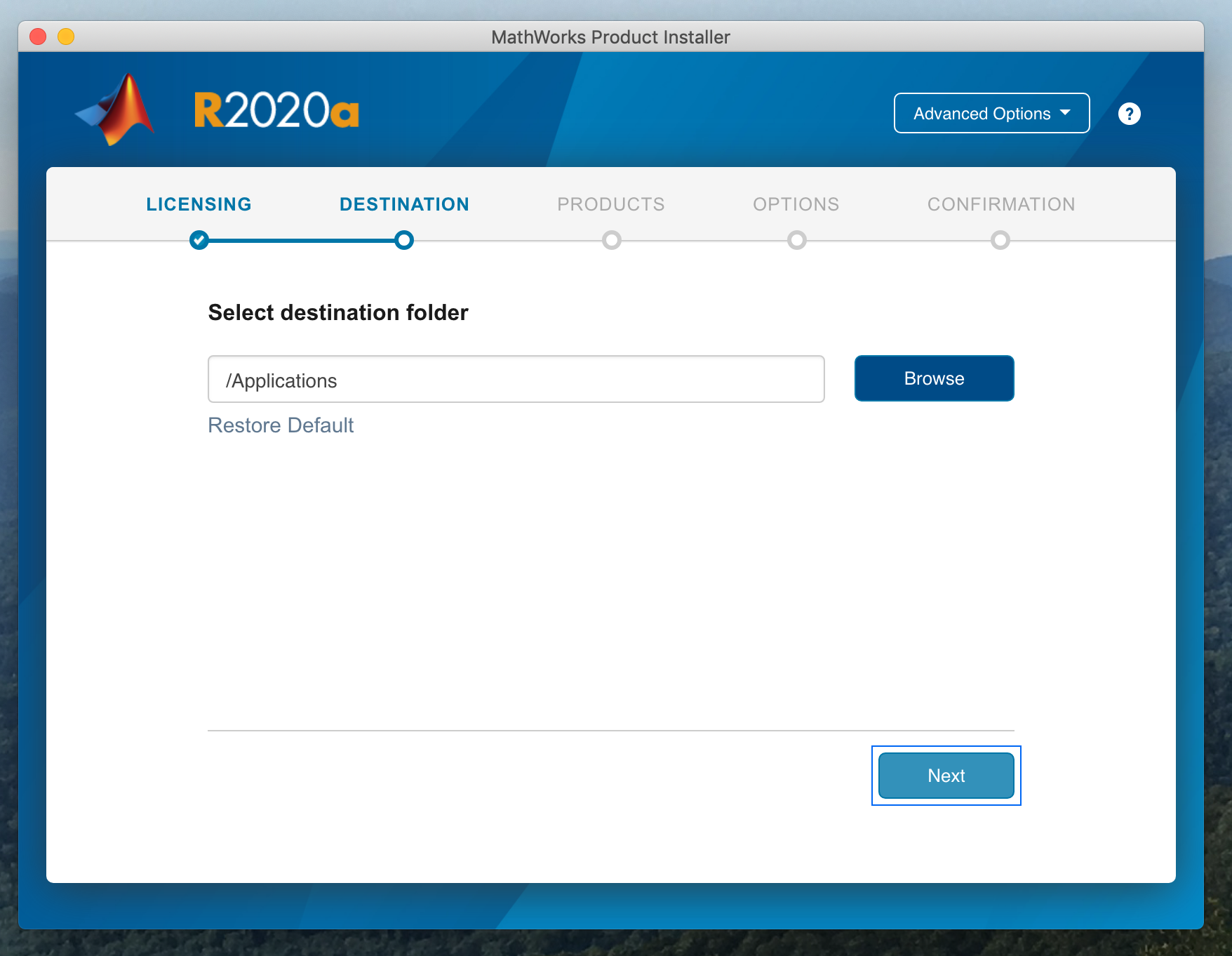This screenshot has width=1232, height=956.
Task: Expand the Advanced Options dropdown
Action: tap(991, 114)
